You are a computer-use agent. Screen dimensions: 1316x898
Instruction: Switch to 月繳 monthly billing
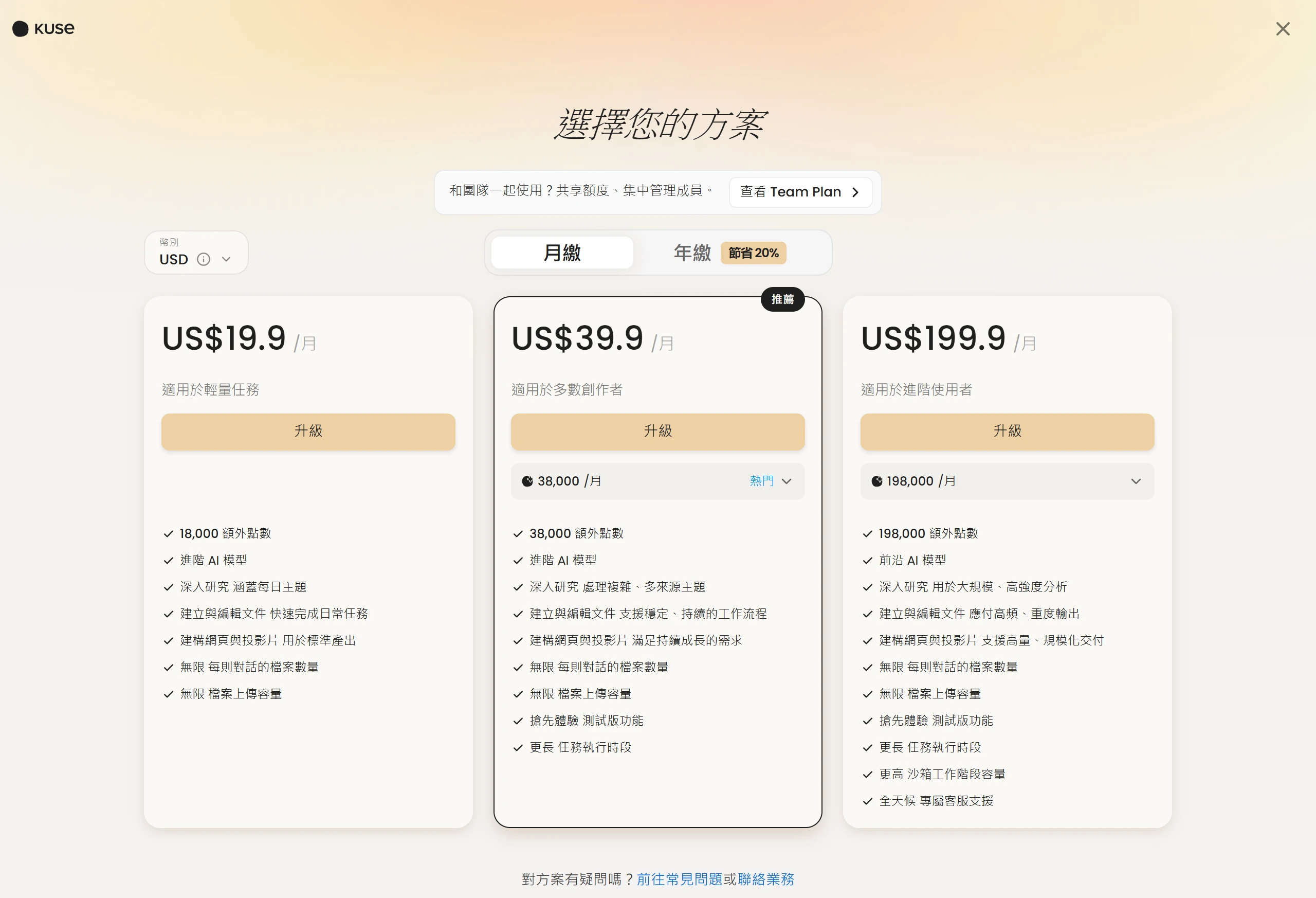pos(562,253)
